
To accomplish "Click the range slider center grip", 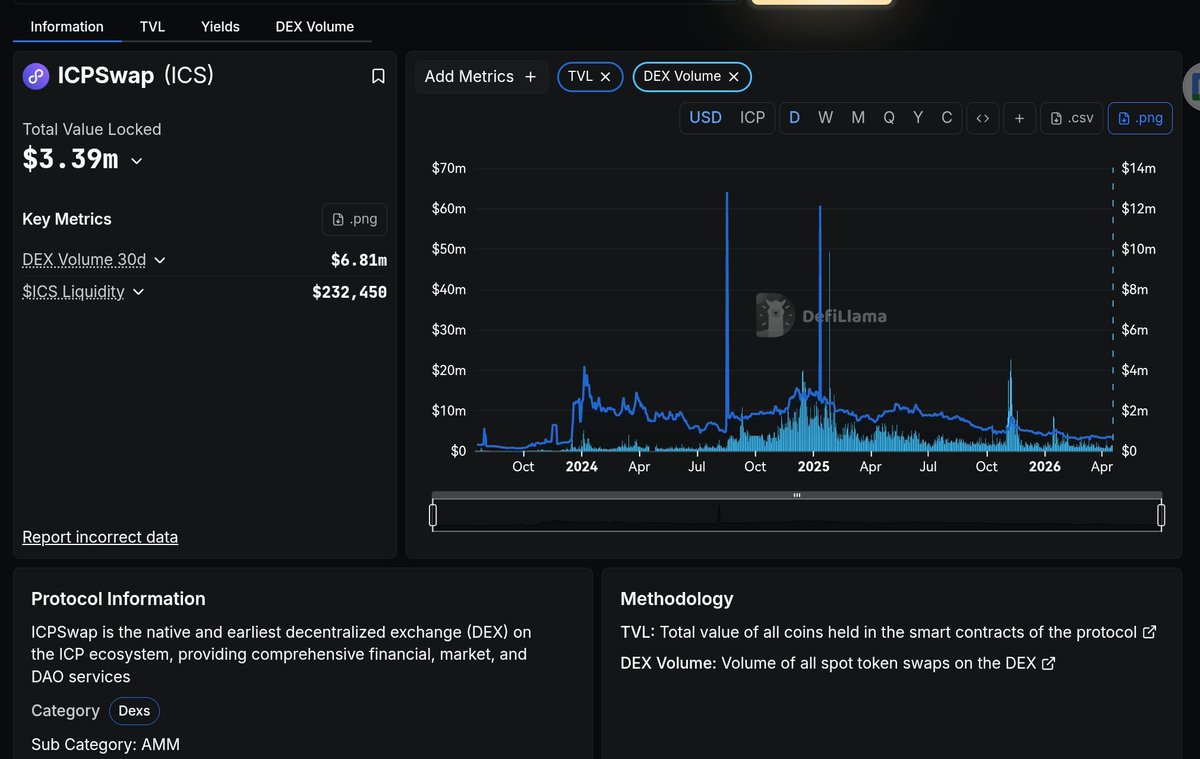I will pyautogui.click(x=797, y=495).
